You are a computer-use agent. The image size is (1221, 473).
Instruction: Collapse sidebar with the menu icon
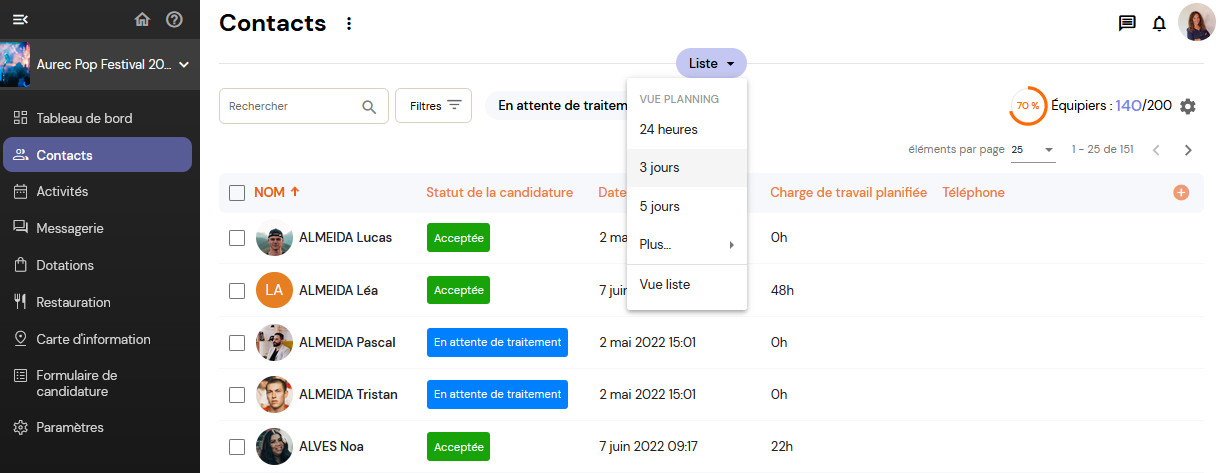20,19
